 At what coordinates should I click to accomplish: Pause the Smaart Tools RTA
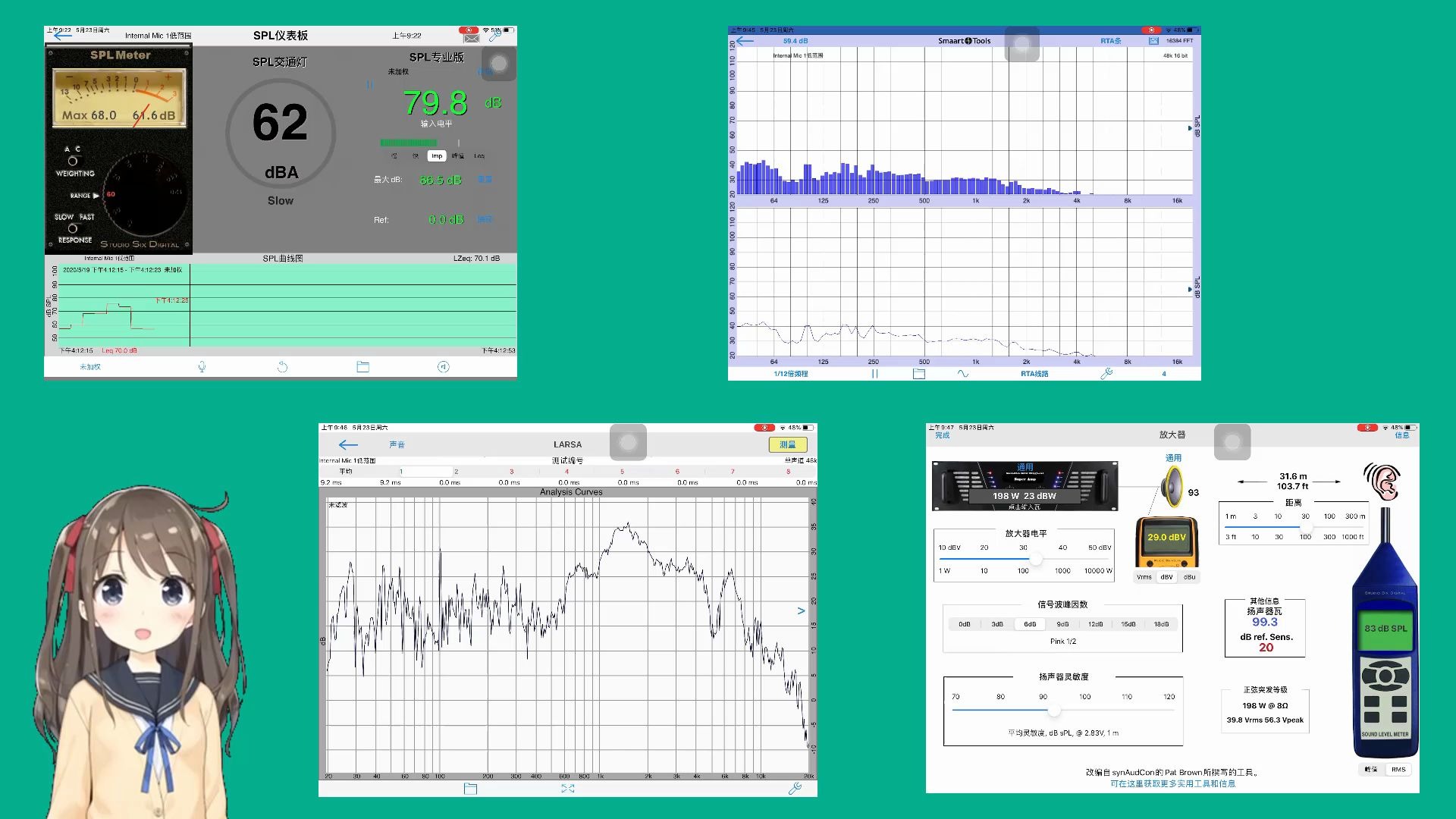click(874, 374)
